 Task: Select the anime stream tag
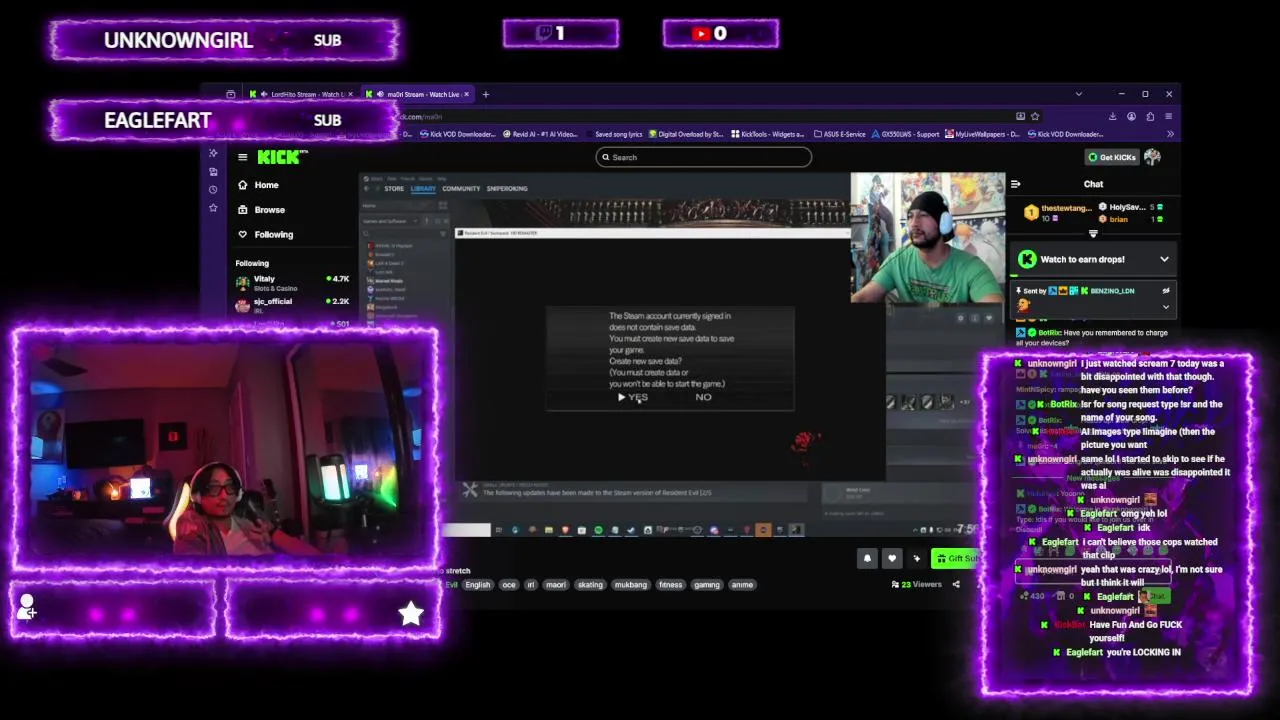tap(742, 584)
